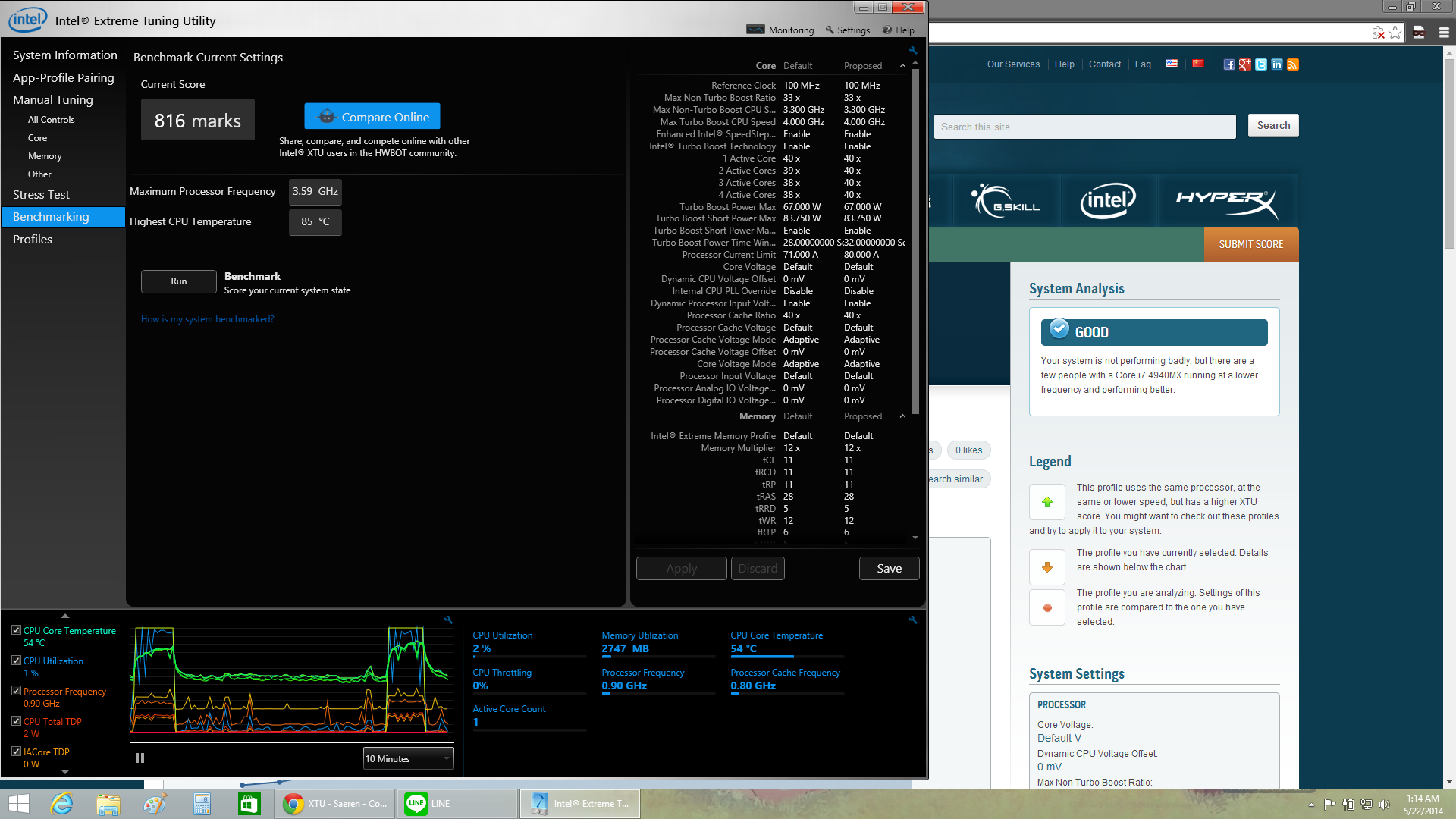Open Settings in the XTU title bar
Screen dimensions: 1456x819
tap(848, 30)
